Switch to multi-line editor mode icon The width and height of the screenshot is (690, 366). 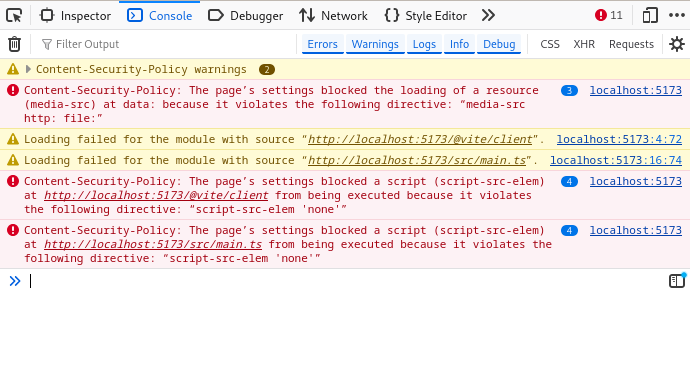(677, 281)
